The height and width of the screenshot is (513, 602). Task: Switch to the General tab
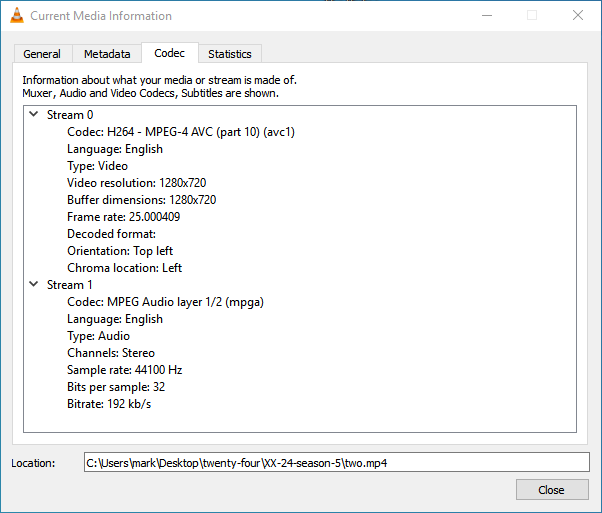42,54
